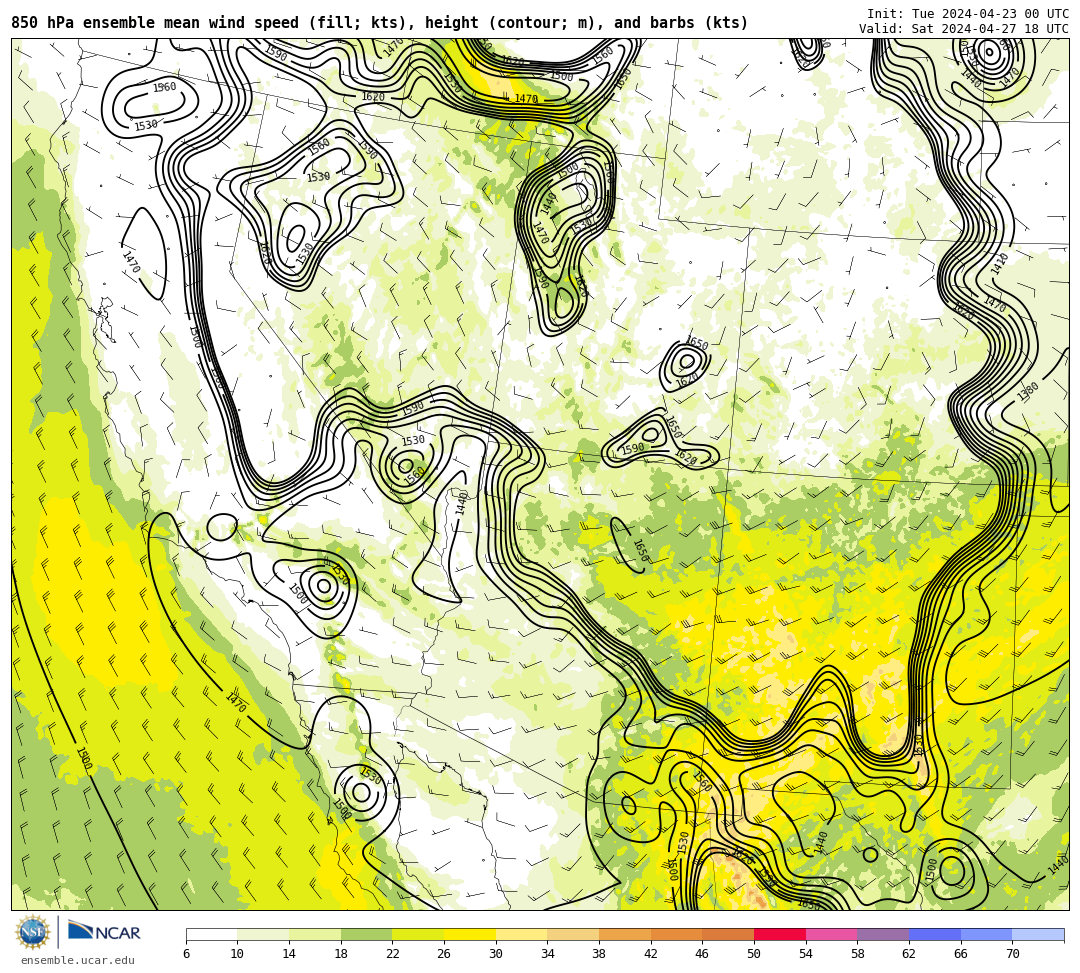The width and height of the screenshot is (1080, 973).
Task: Click the colorbar tick label '26'
Action: (x=444, y=954)
